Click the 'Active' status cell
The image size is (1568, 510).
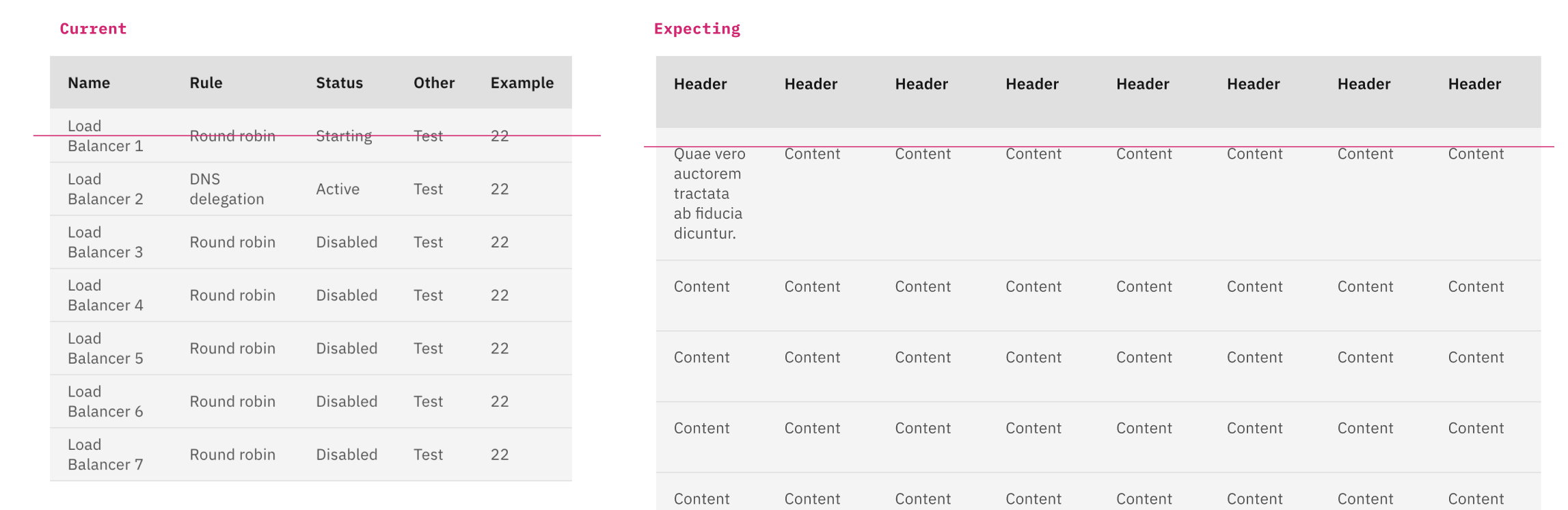[x=338, y=189]
